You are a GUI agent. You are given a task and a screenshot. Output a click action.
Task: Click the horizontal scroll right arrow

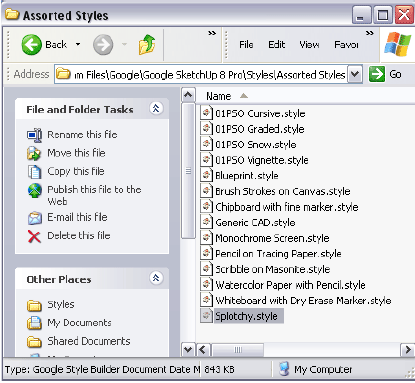(x=408, y=350)
